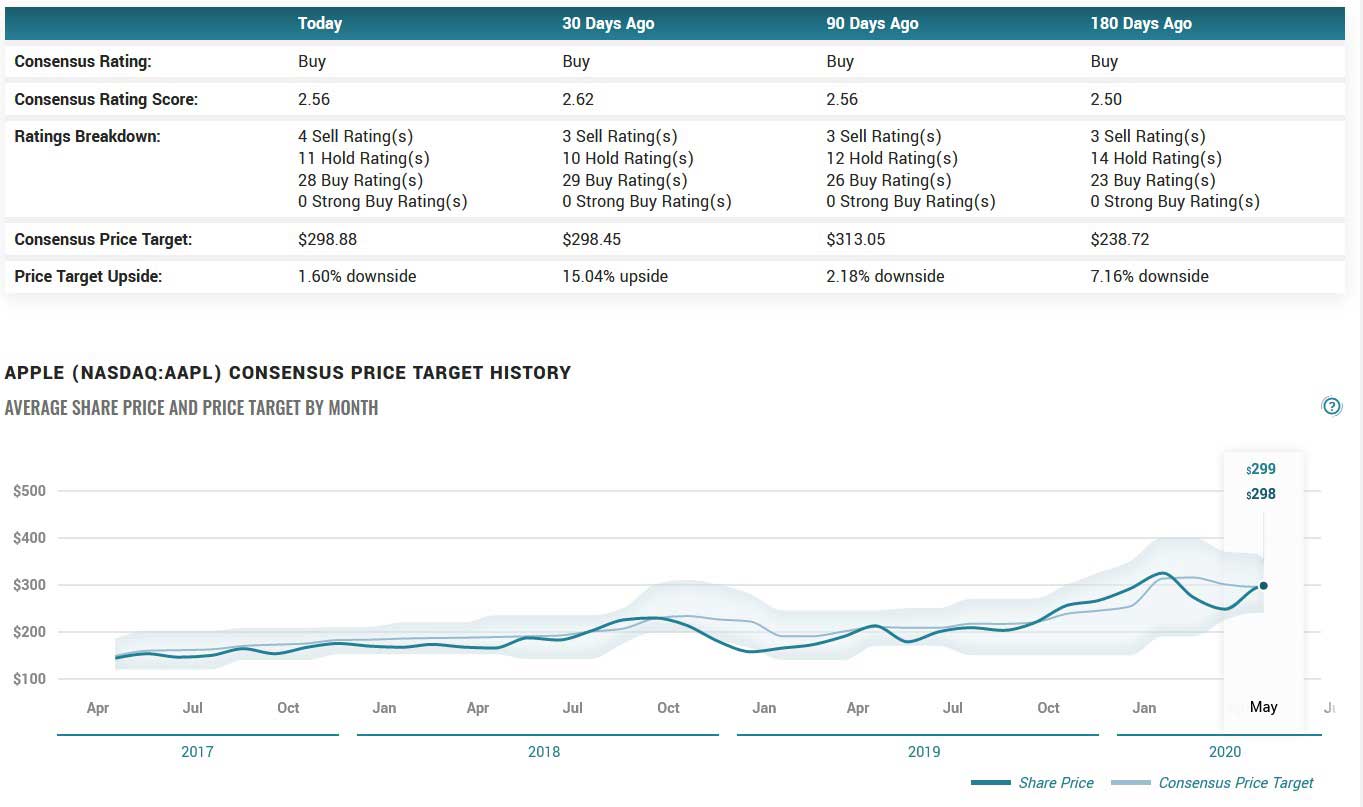Click the 14 Hold Rating(s) text
1363x807 pixels.
(x=1156, y=158)
